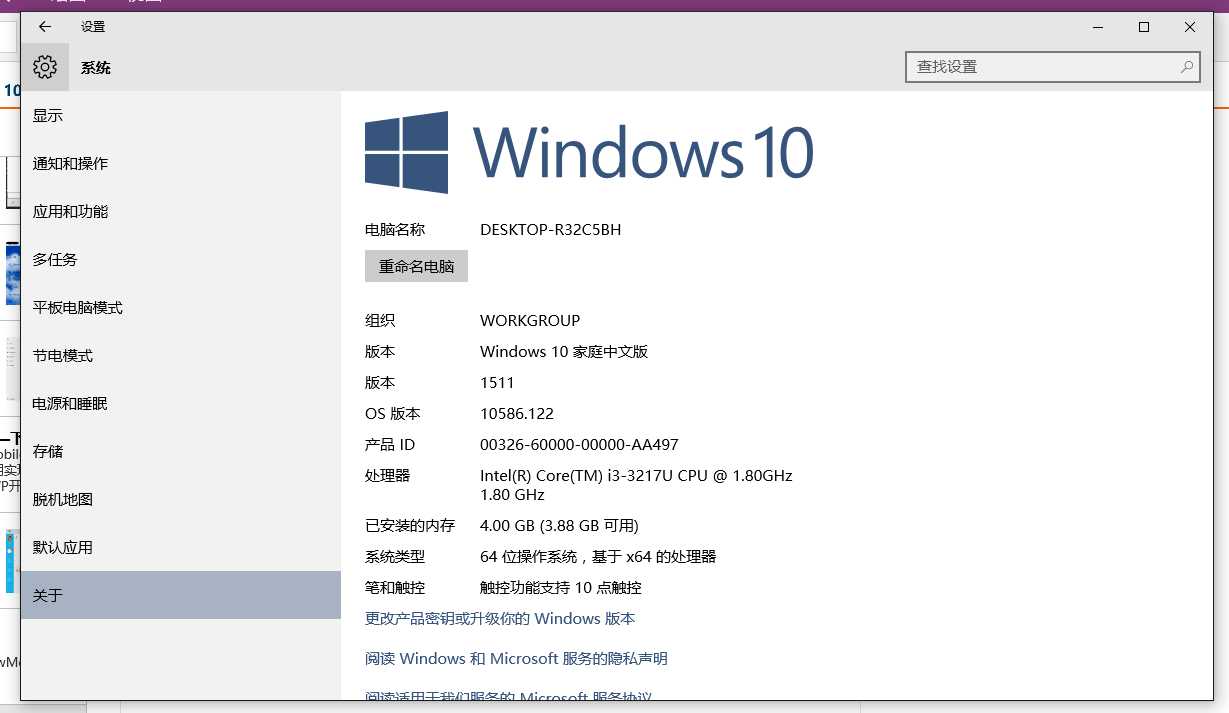
Task: Click the 64 位操作系统 system type text
Action: point(598,557)
